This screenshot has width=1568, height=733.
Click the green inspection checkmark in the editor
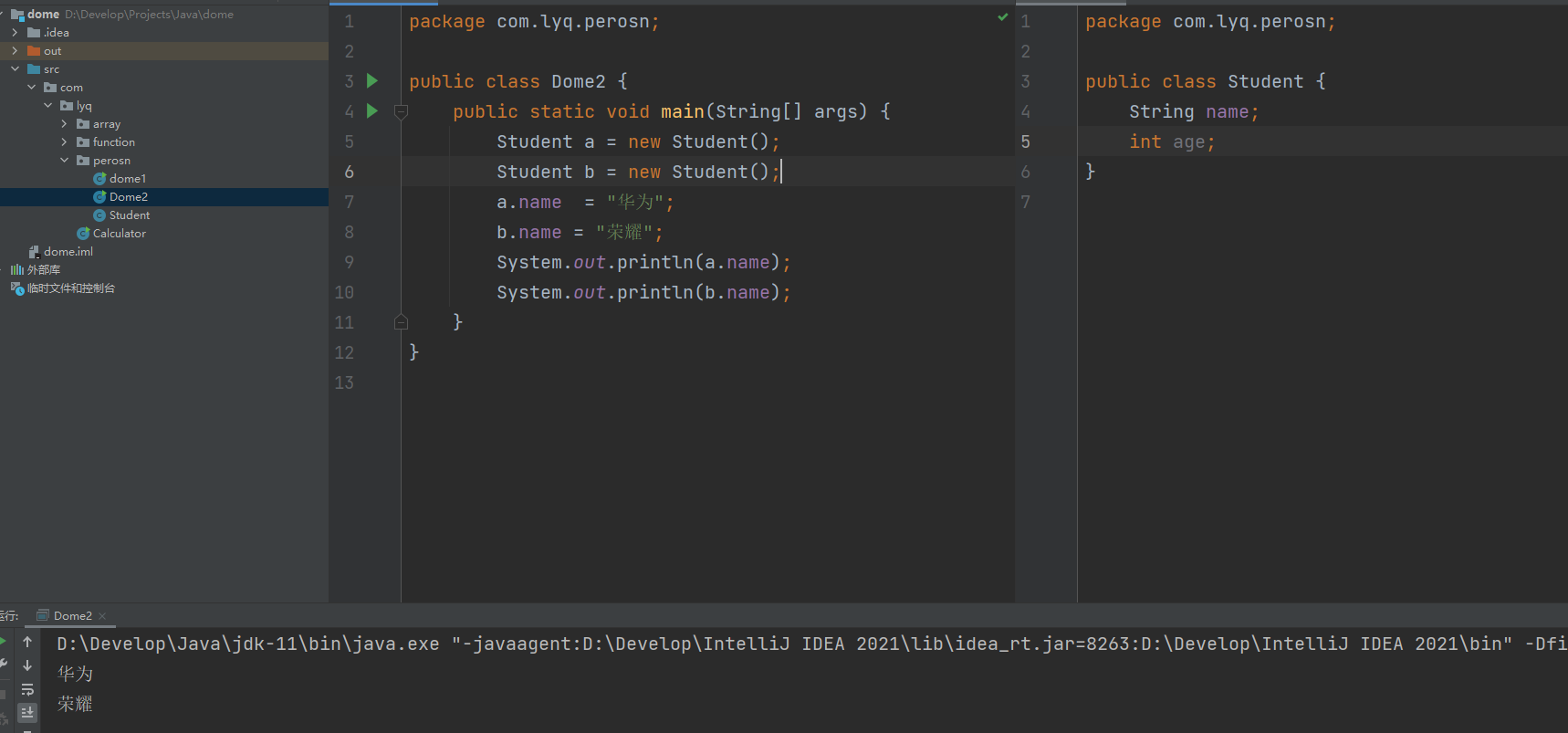pyautogui.click(x=1003, y=17)
